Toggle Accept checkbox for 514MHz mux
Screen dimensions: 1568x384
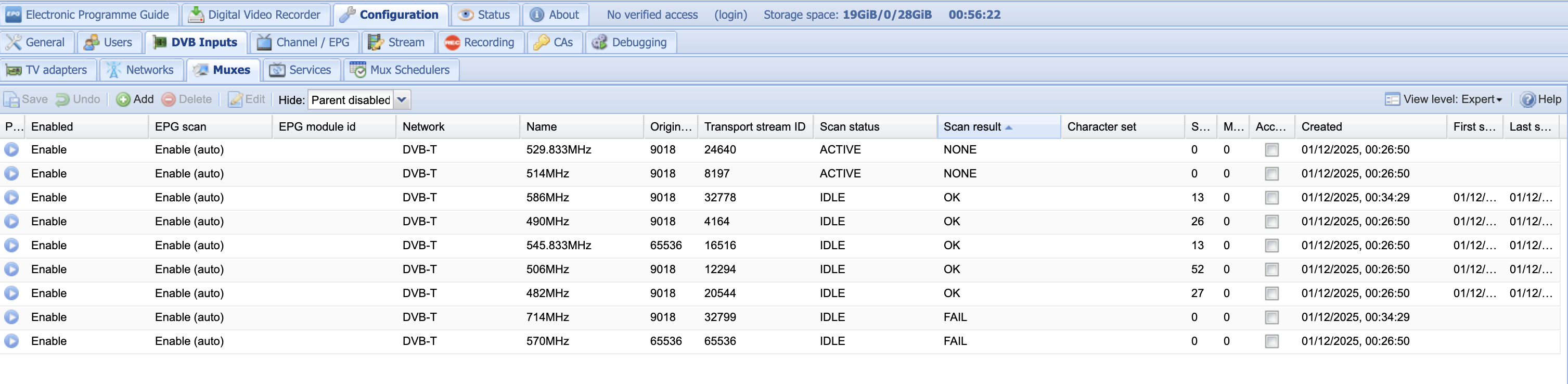(1271, 174)
